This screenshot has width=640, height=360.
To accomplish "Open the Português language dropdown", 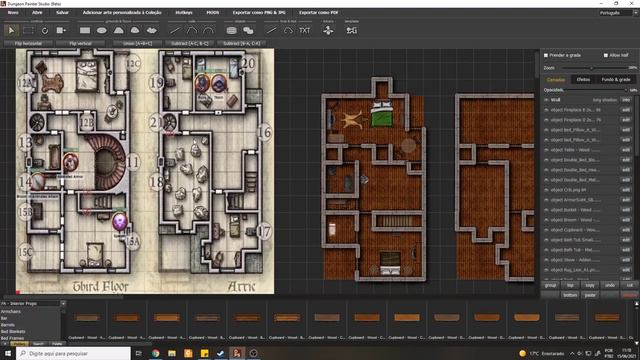I will pos(618,13).
